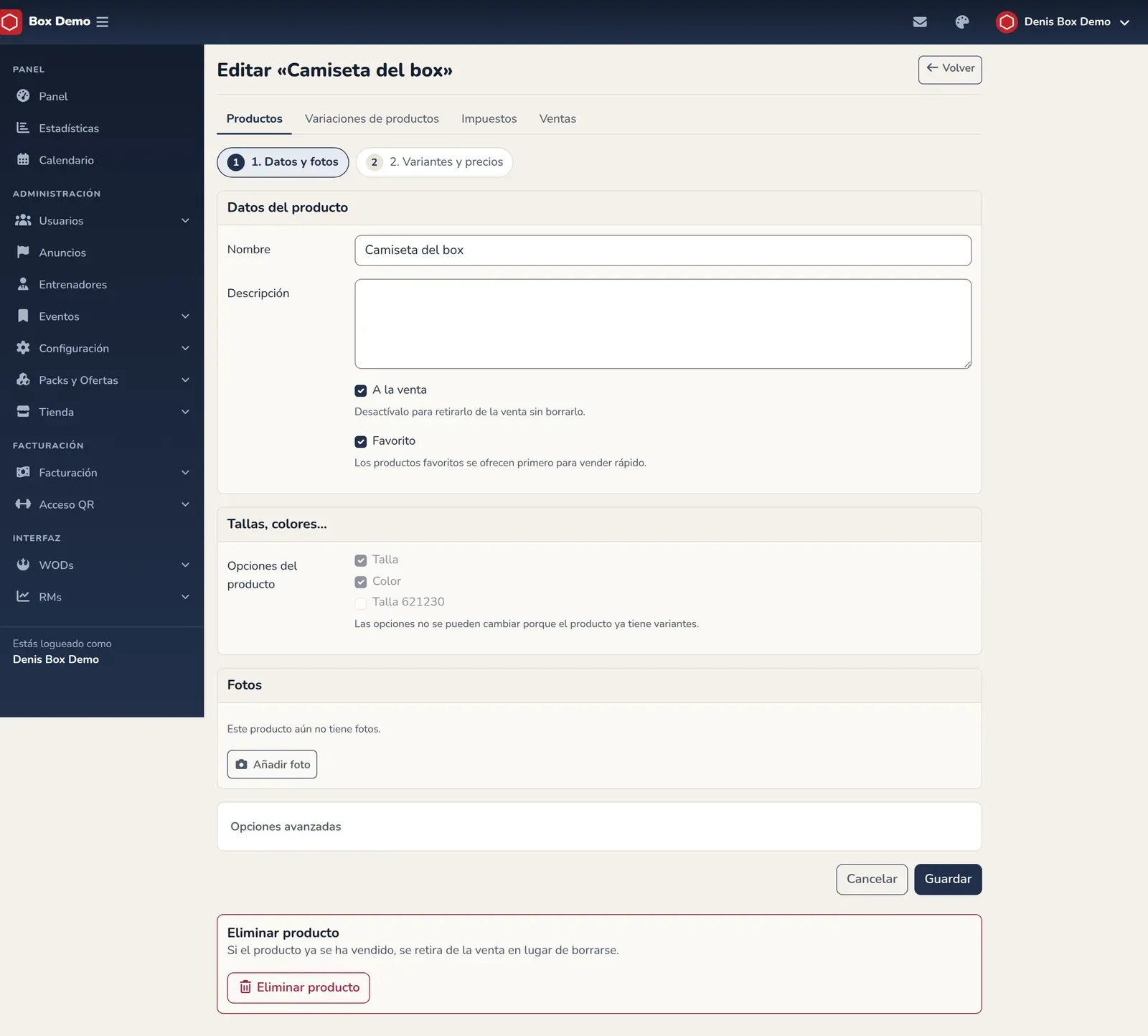Click the Volver back button
1148x1036 pixels.
[x=950, y=70]
